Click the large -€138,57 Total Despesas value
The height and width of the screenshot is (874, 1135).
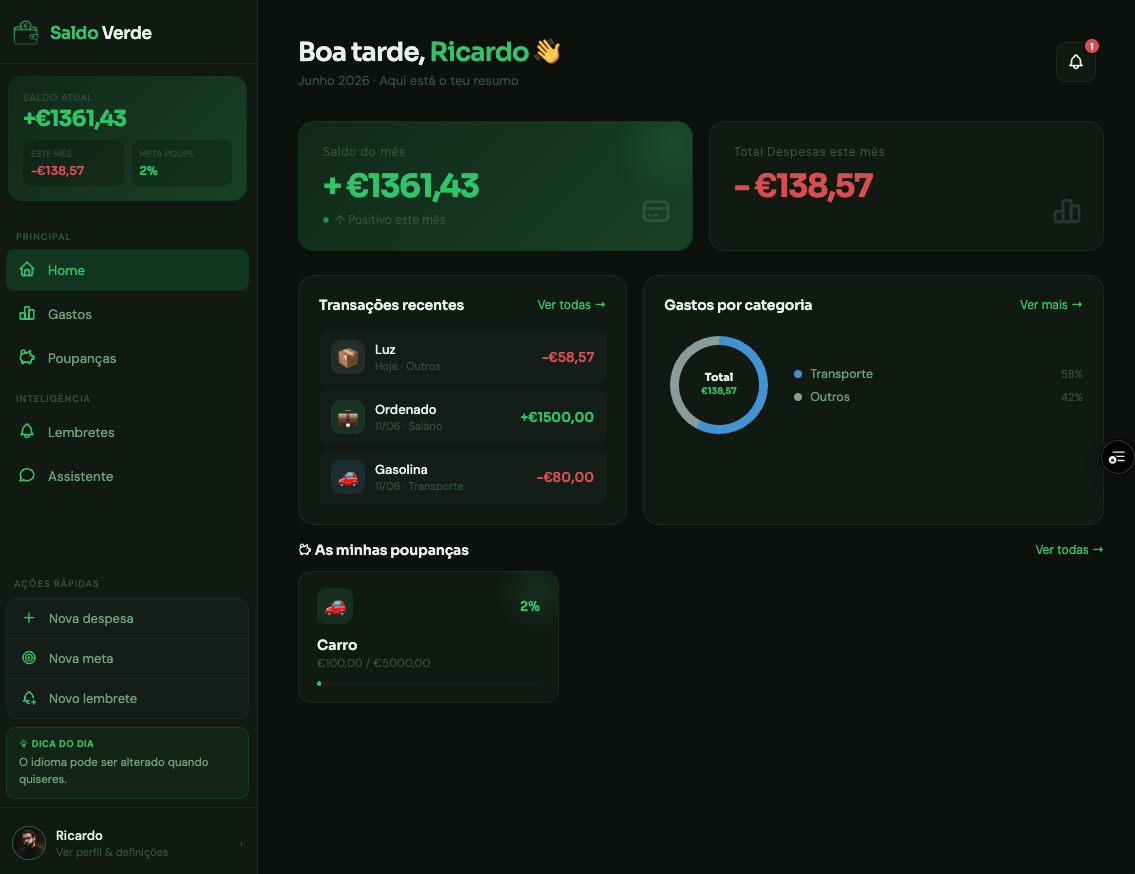(x=803, y=186)
